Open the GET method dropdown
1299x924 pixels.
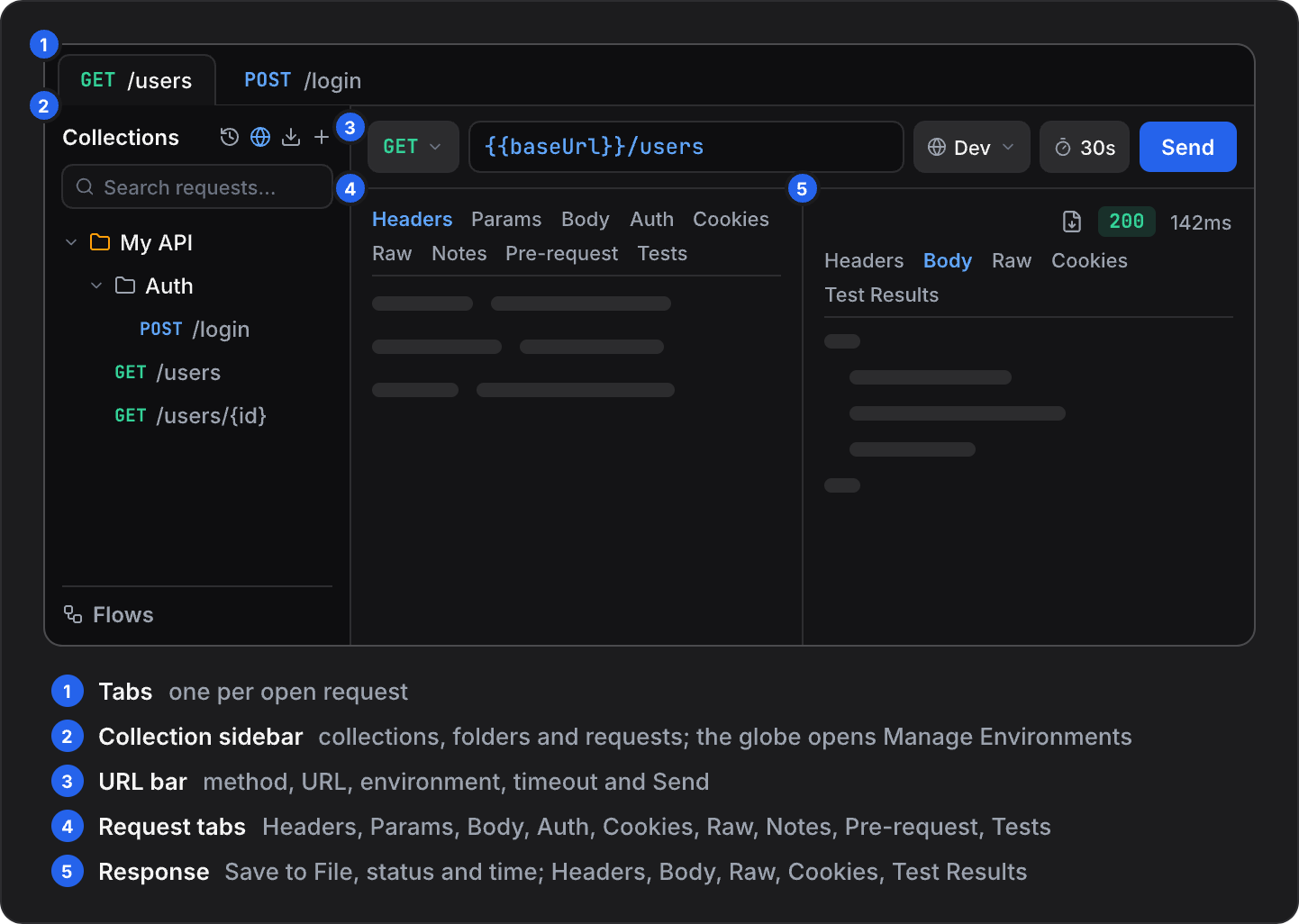point(413,147)
